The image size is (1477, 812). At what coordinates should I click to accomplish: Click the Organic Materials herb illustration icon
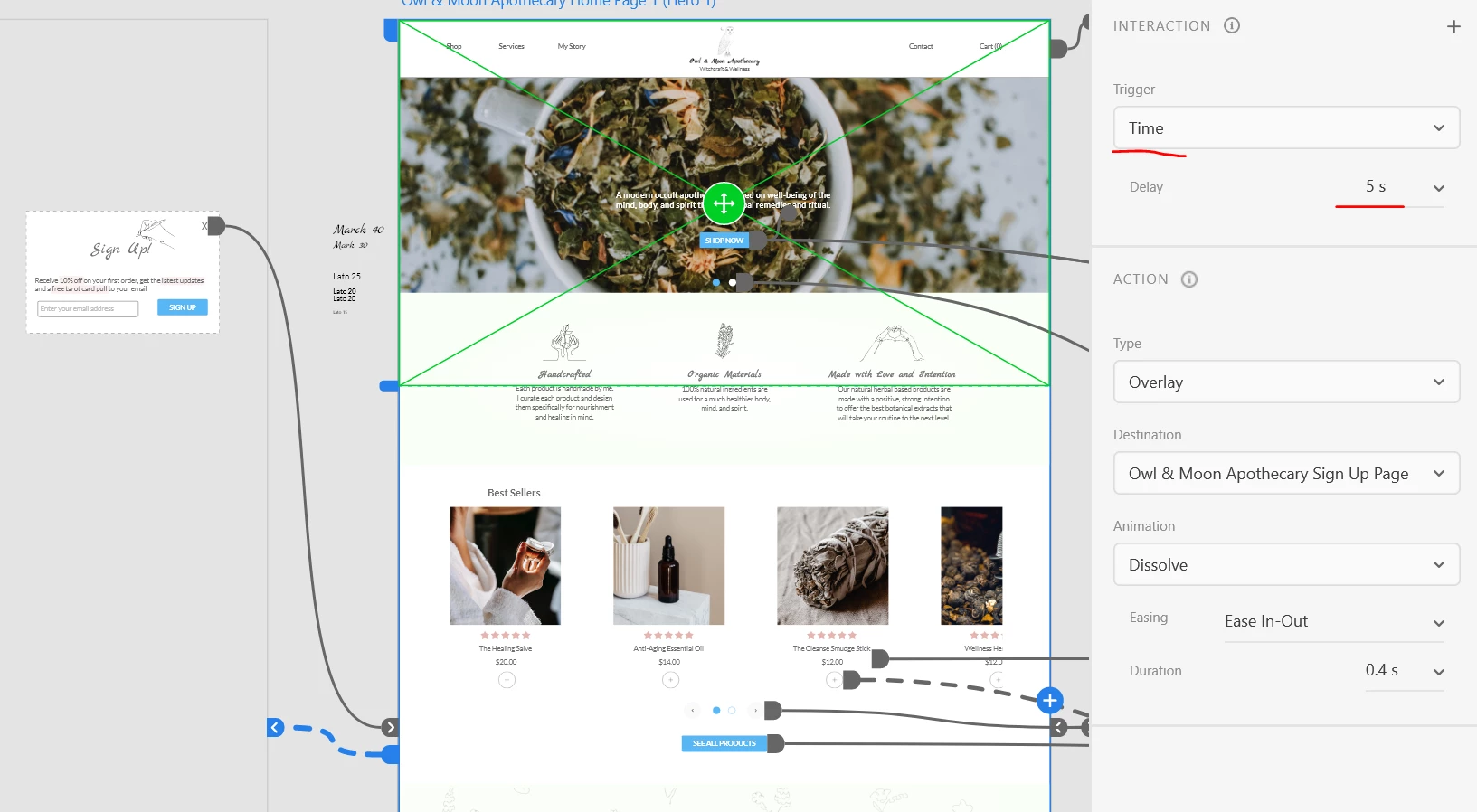tap(724, 341)
